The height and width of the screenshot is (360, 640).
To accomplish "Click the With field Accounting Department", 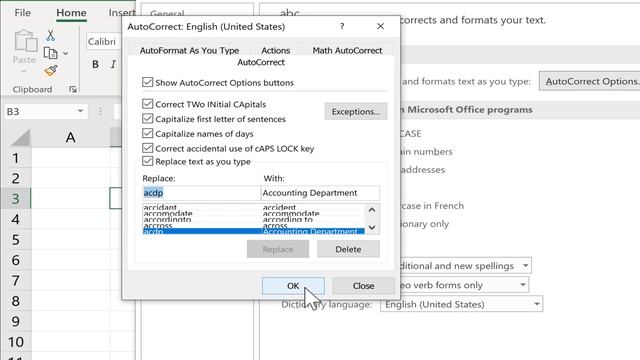I will (x=320, y=193).
